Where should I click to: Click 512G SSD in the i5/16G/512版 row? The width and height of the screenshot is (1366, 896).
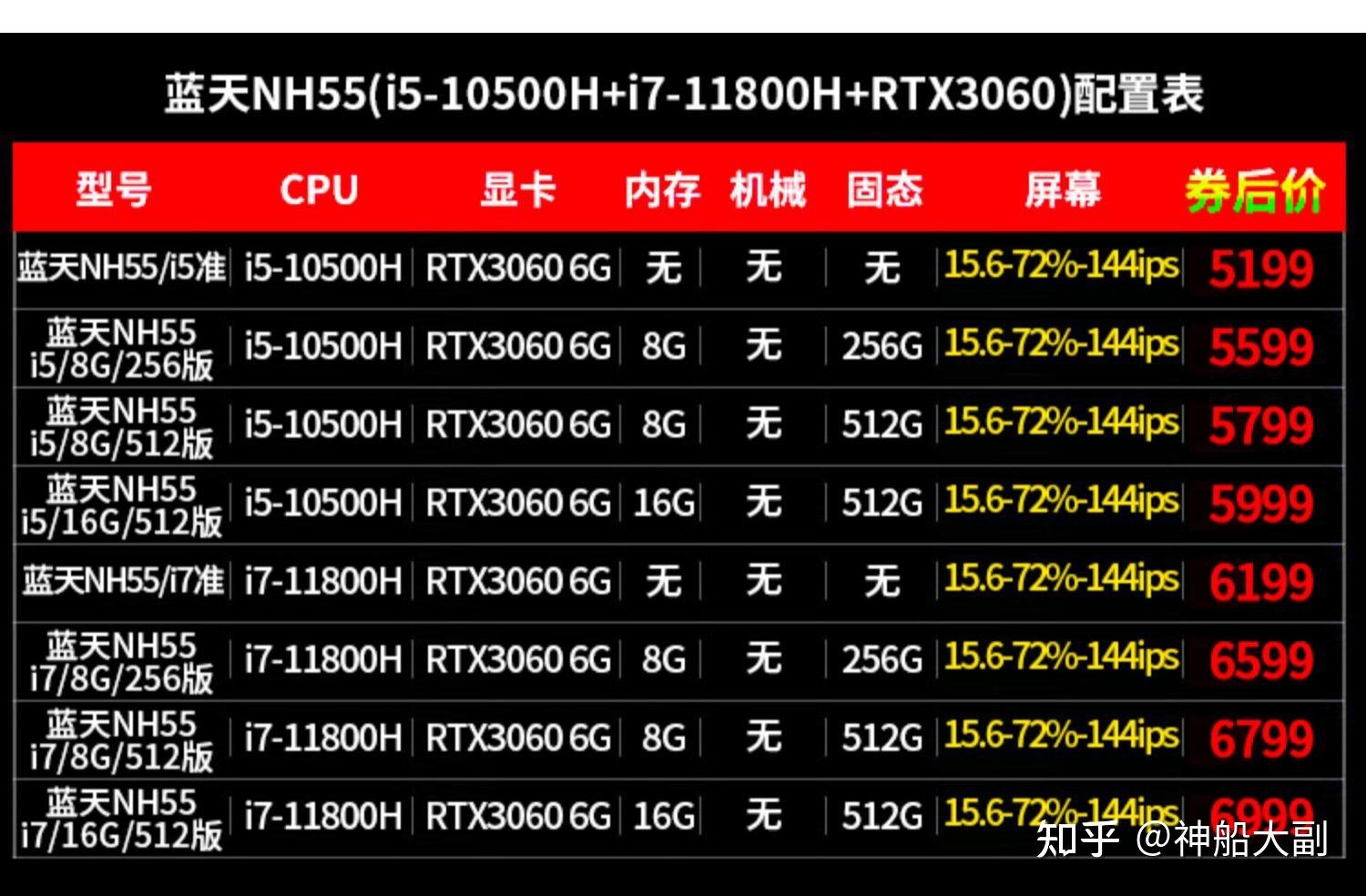tap(882, 503)
